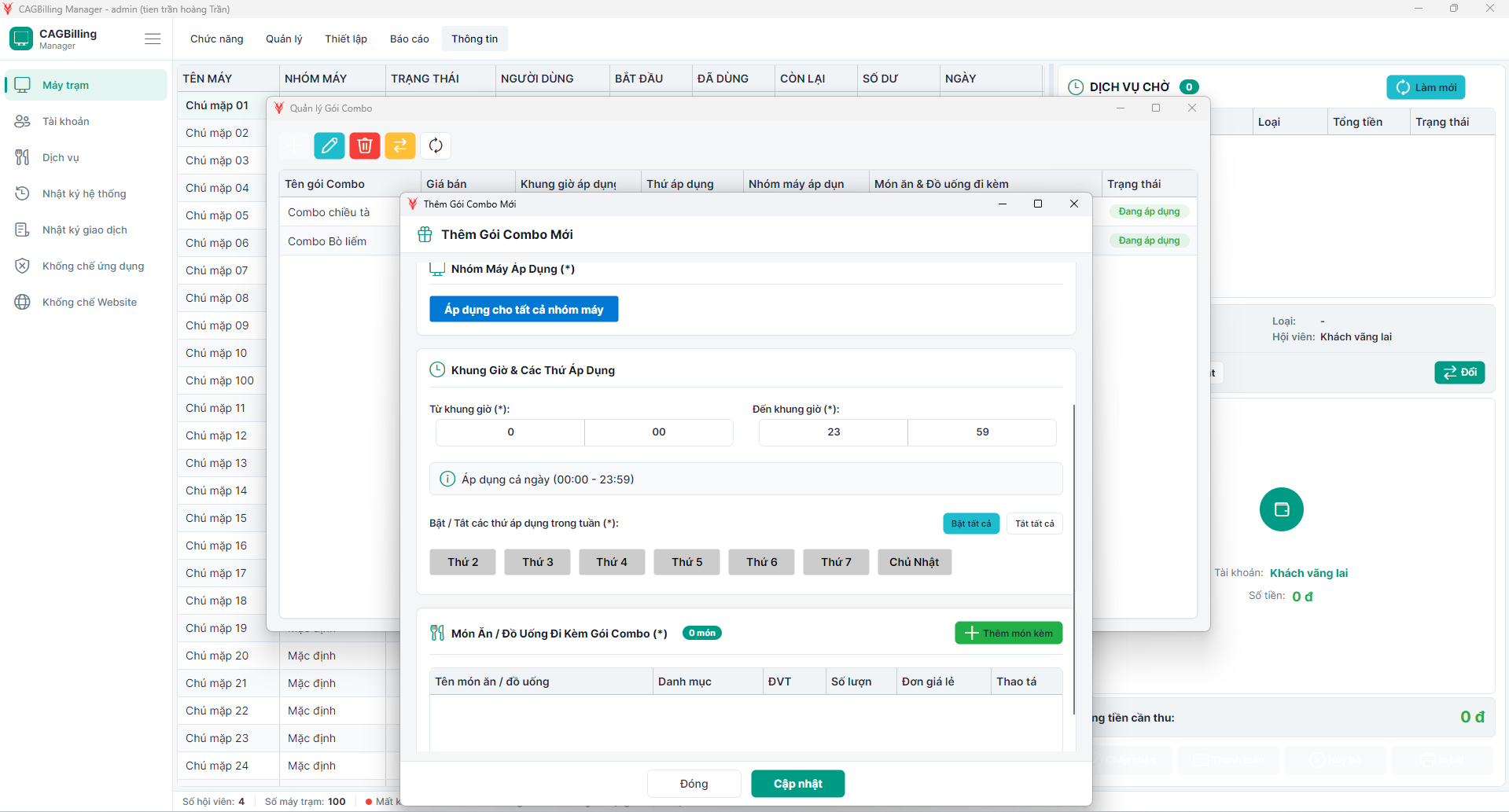Viewport: 1509px width, 812px height.
Task: Click the Cập nhật button
Action: [x=798, y=784]
